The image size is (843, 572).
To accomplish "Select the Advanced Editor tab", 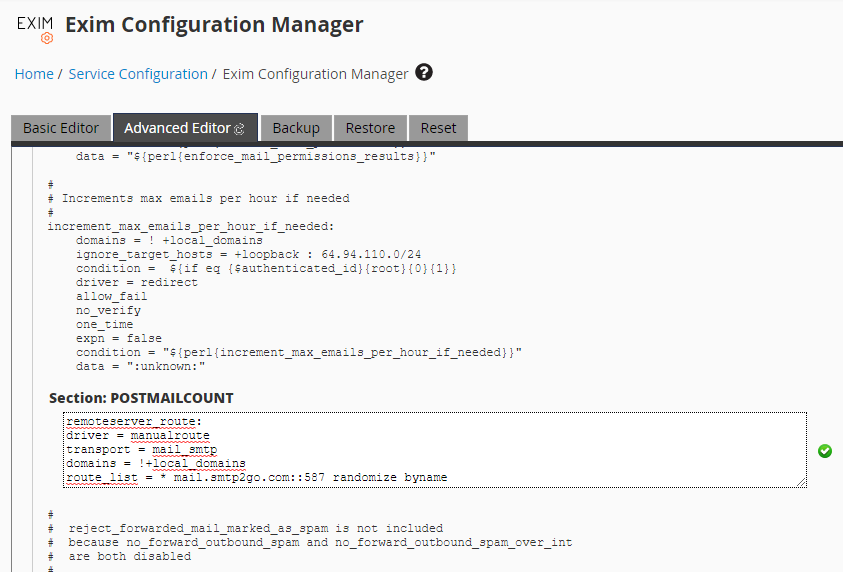I will pyautogui.click(x=185, y=128).
